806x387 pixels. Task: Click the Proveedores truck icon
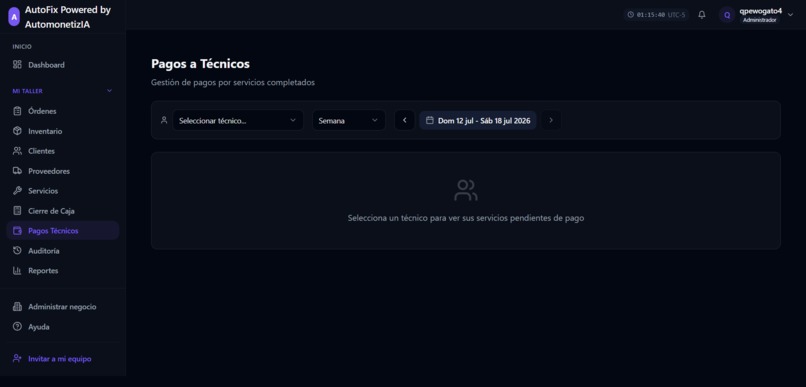pyautogui.click(x=17, y=171)
